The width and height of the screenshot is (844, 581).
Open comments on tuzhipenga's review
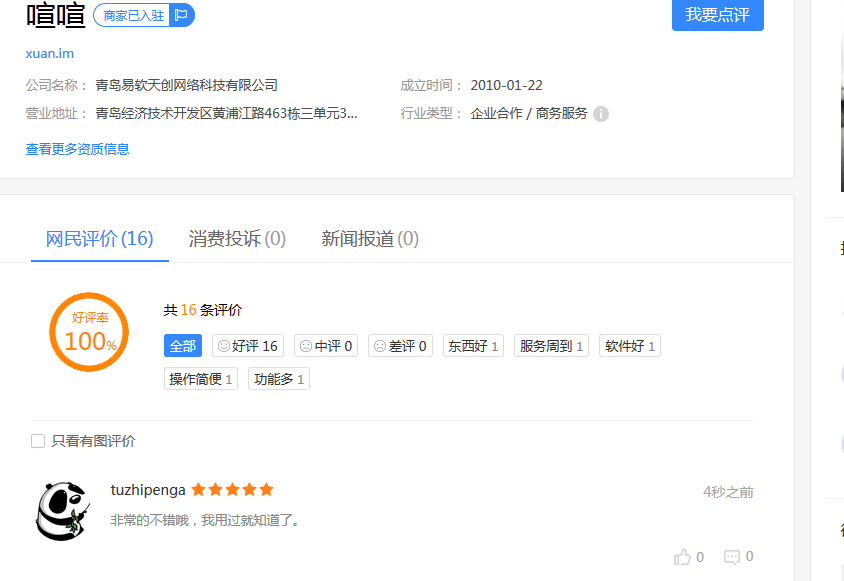click(732, 557)
